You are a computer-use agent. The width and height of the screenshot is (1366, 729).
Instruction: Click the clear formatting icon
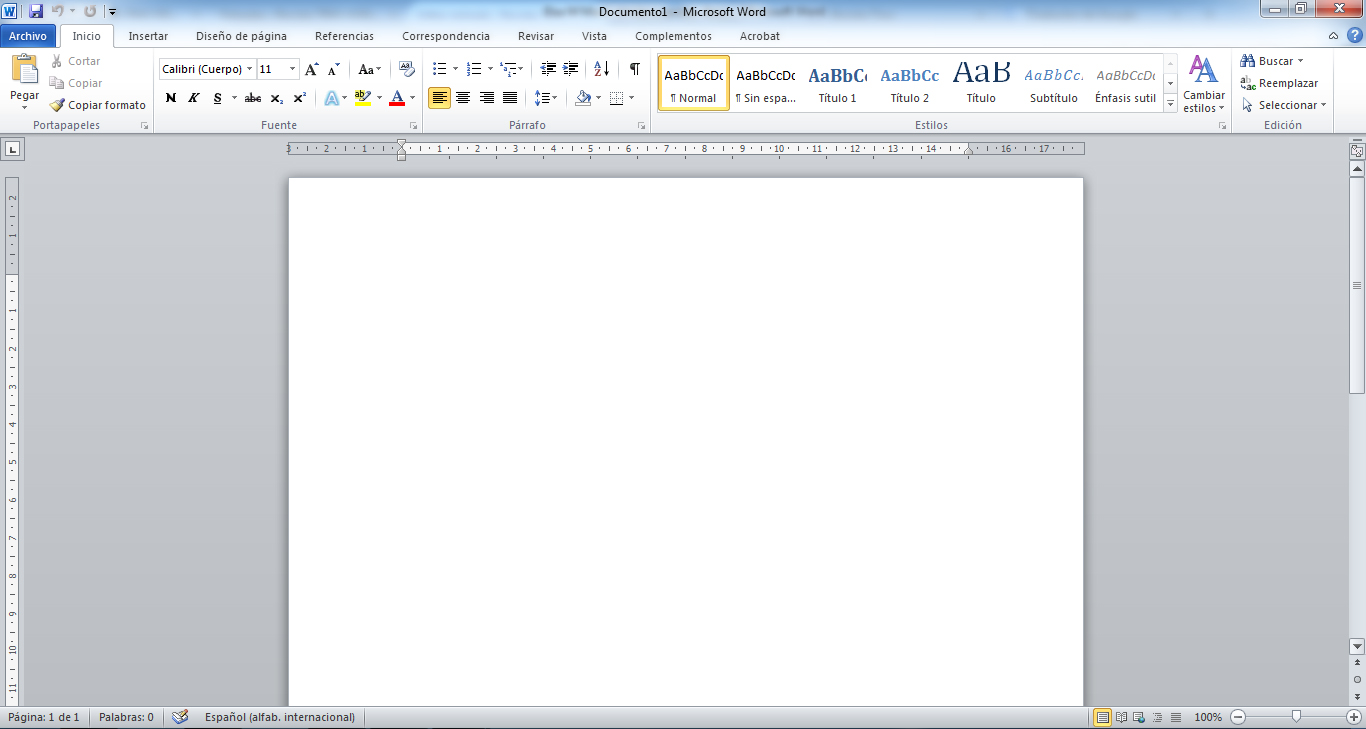pos(406,69)
